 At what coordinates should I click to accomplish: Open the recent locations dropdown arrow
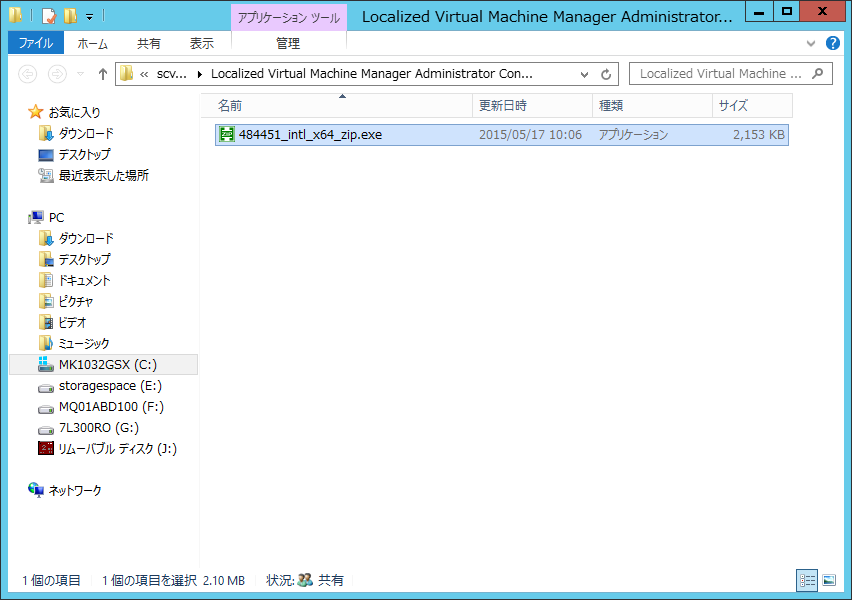pyautogui.click(x=80, y=73)
